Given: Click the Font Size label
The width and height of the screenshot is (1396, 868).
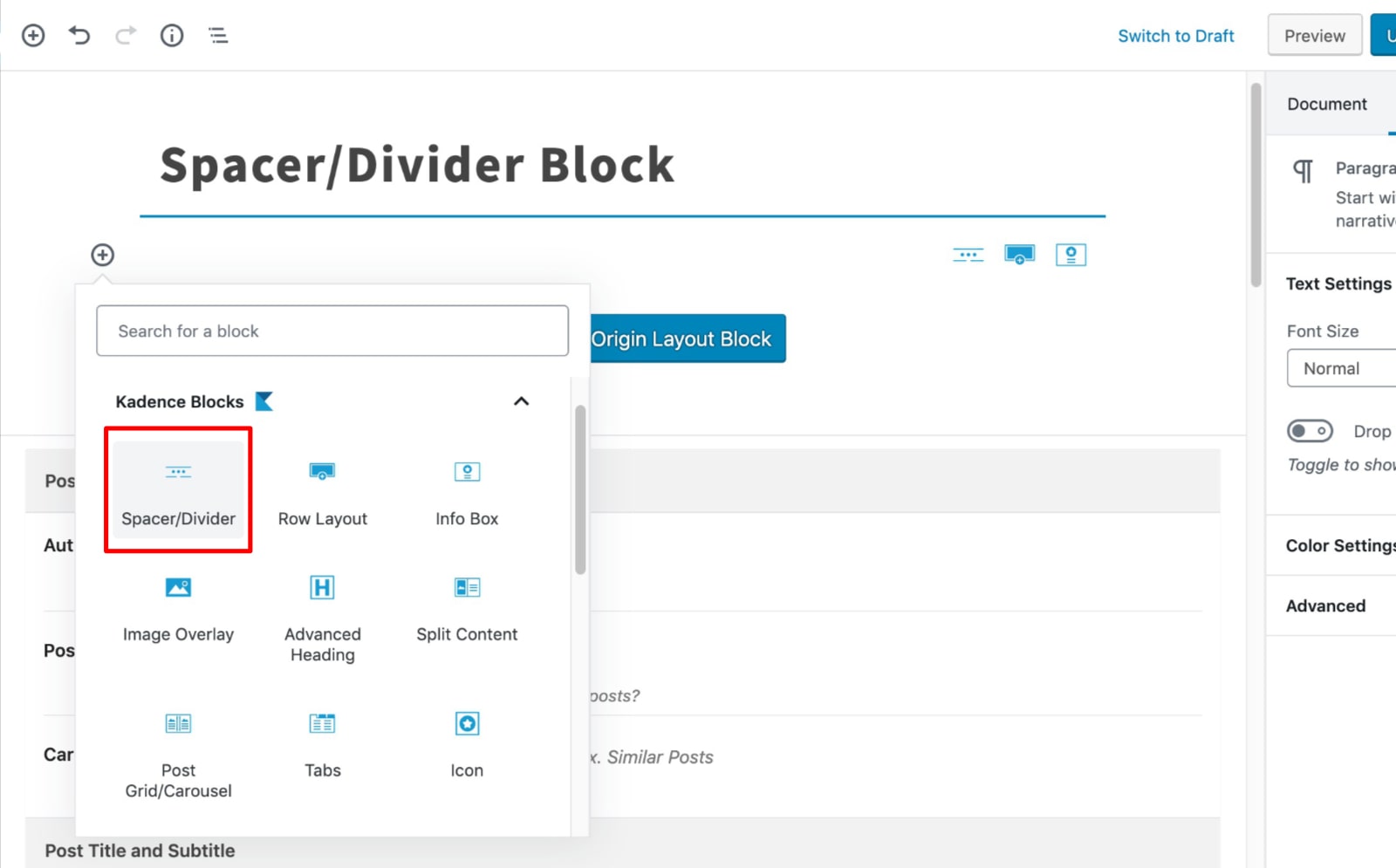Looking at the screenshot, I should point(1323,331).
